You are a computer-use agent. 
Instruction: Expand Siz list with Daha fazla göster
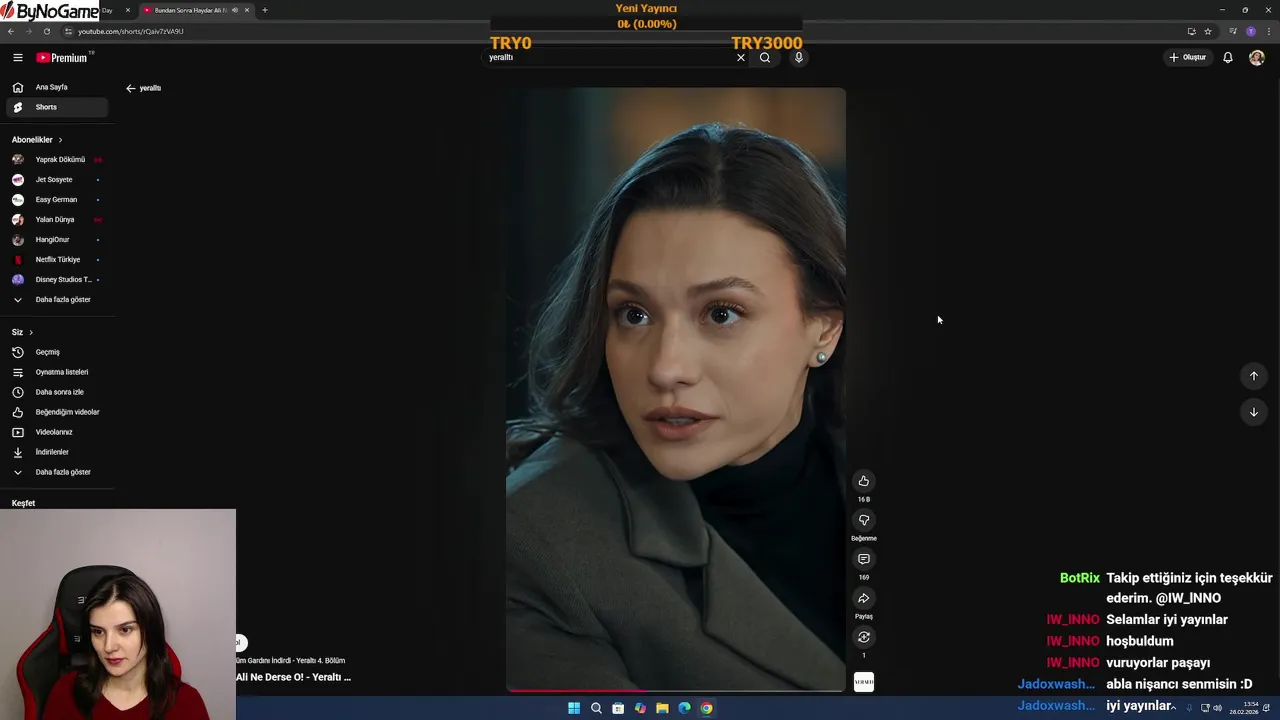(x=57, y=472)
